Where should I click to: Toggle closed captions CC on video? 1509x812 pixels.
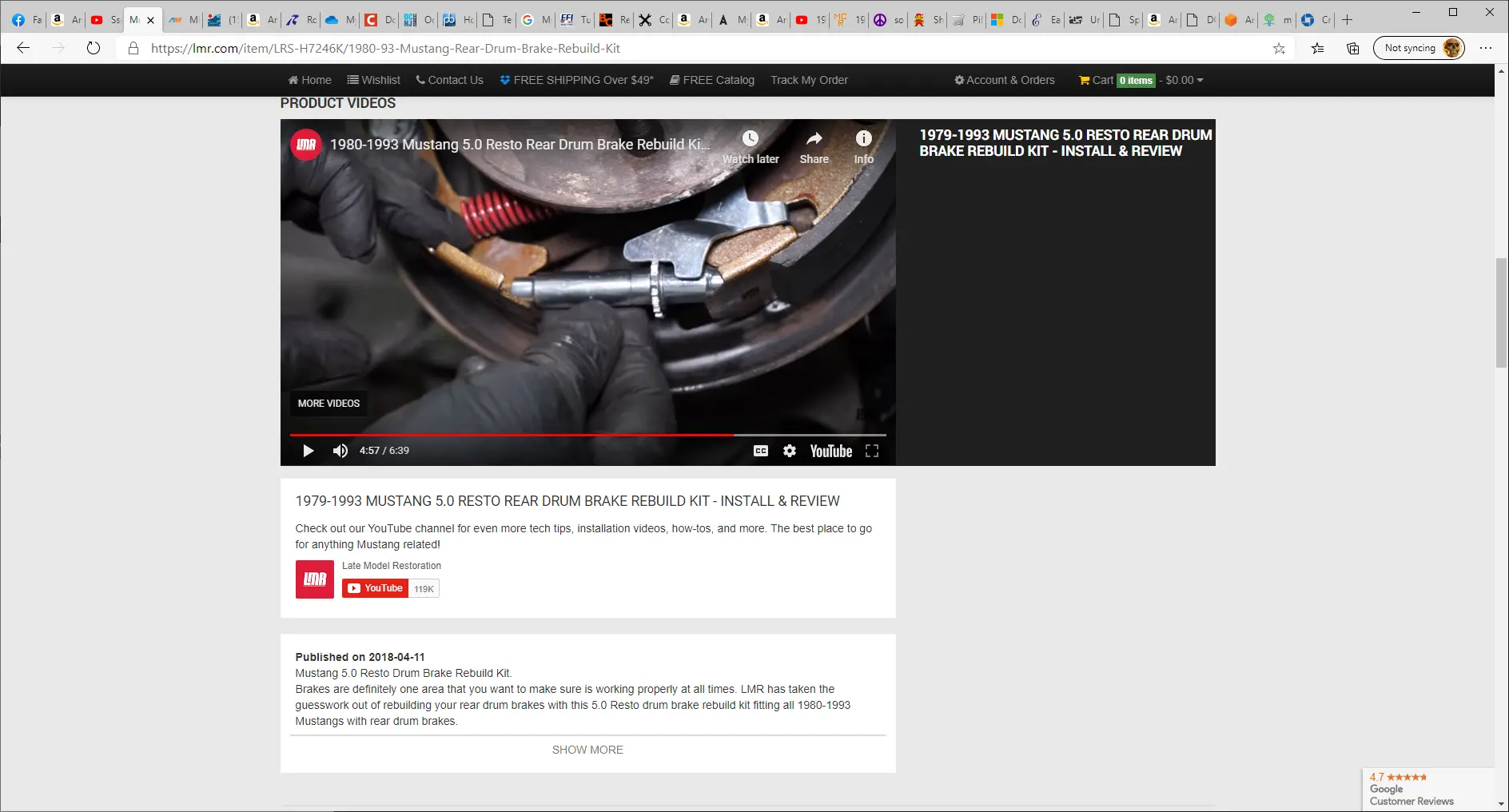tap(761, 451)
